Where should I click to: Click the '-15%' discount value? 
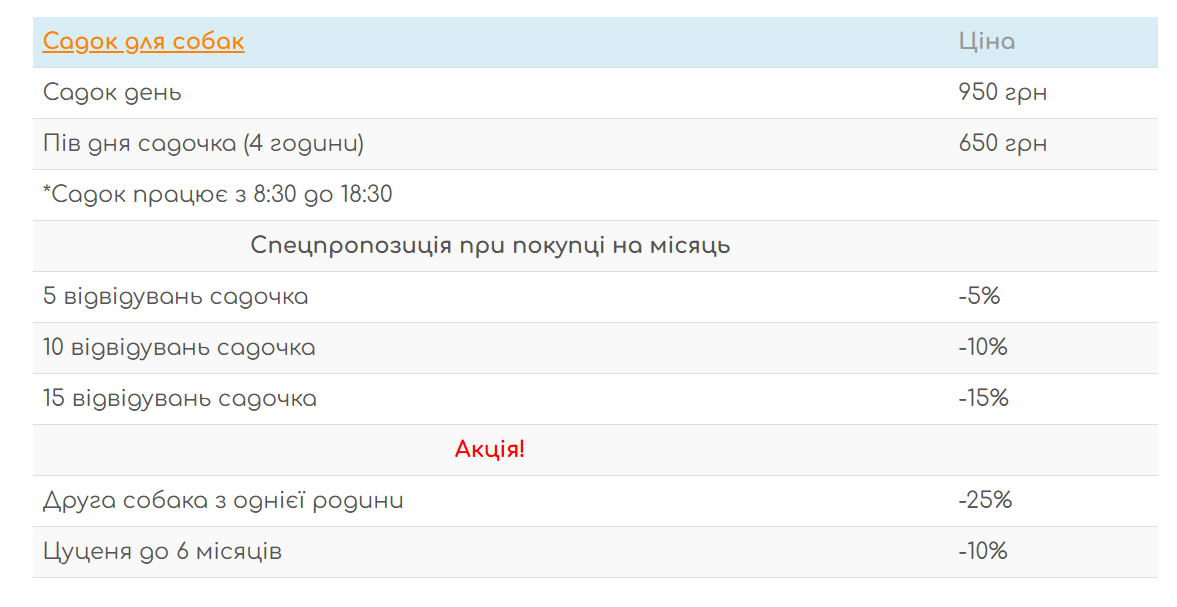coord(983,399)
